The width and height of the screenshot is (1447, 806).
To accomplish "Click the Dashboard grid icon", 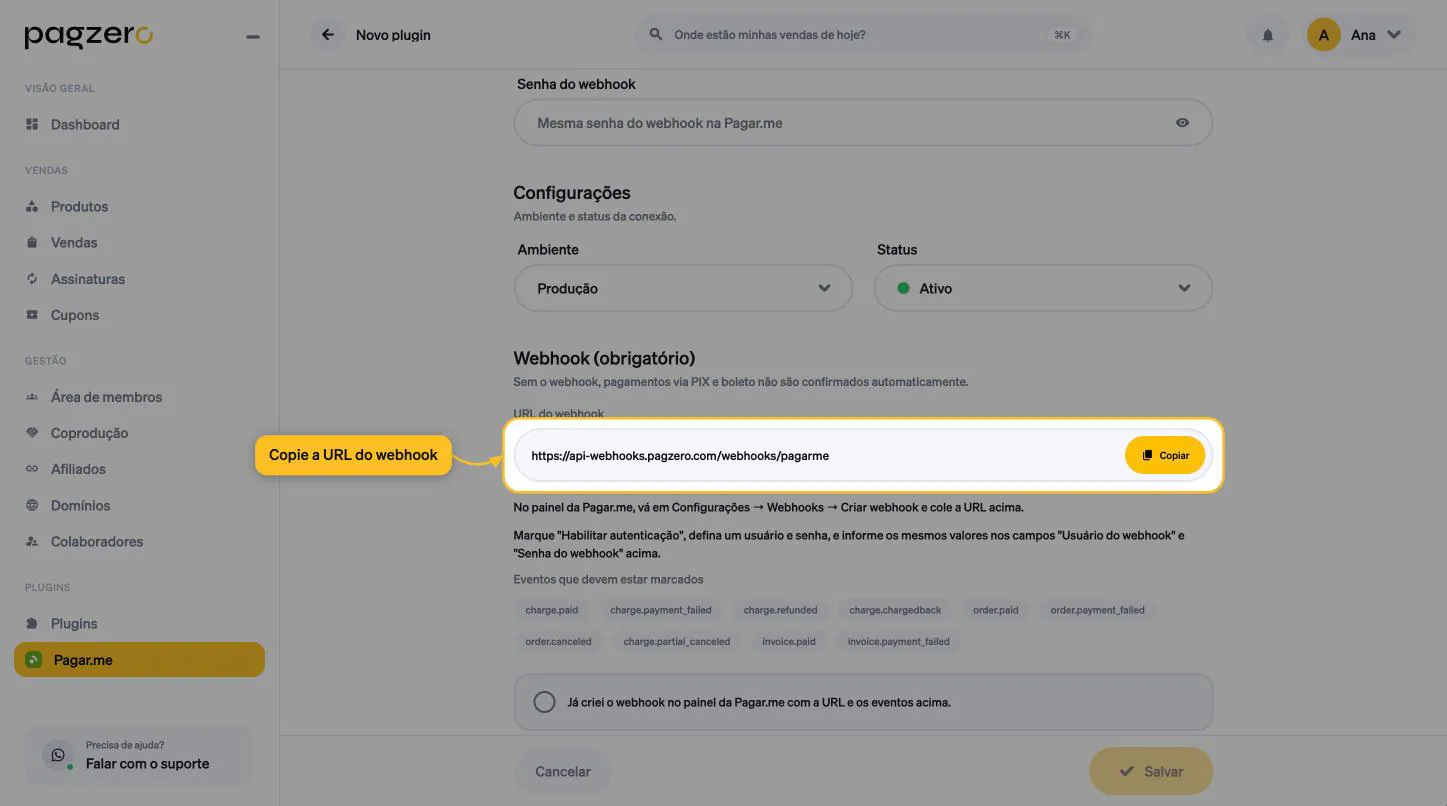I will [x=32, y=124].
